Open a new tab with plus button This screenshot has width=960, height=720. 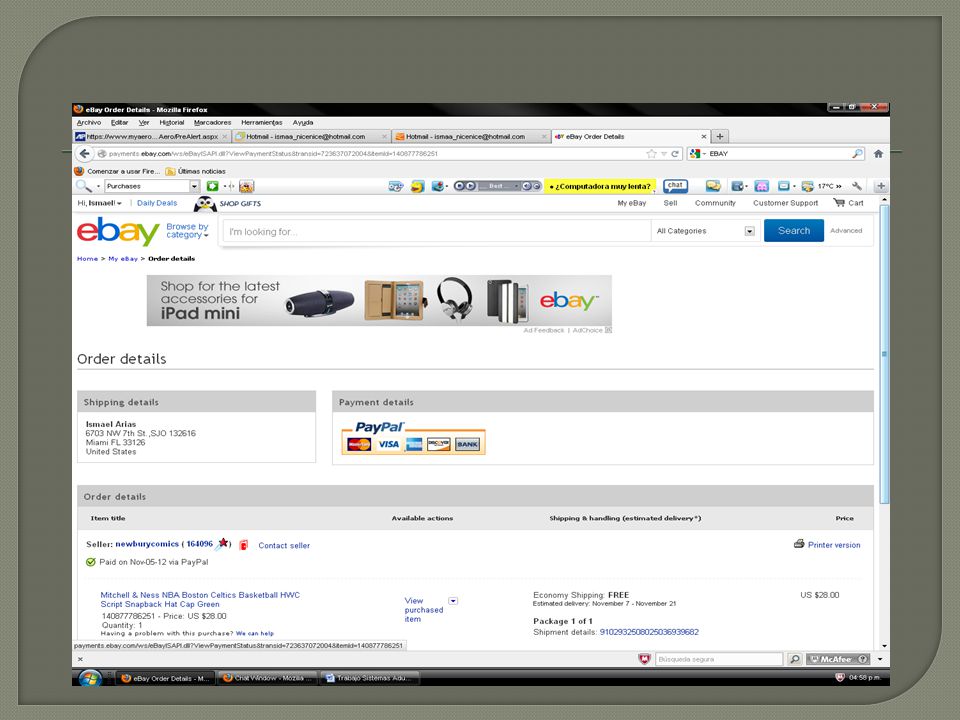pos(720,137)
